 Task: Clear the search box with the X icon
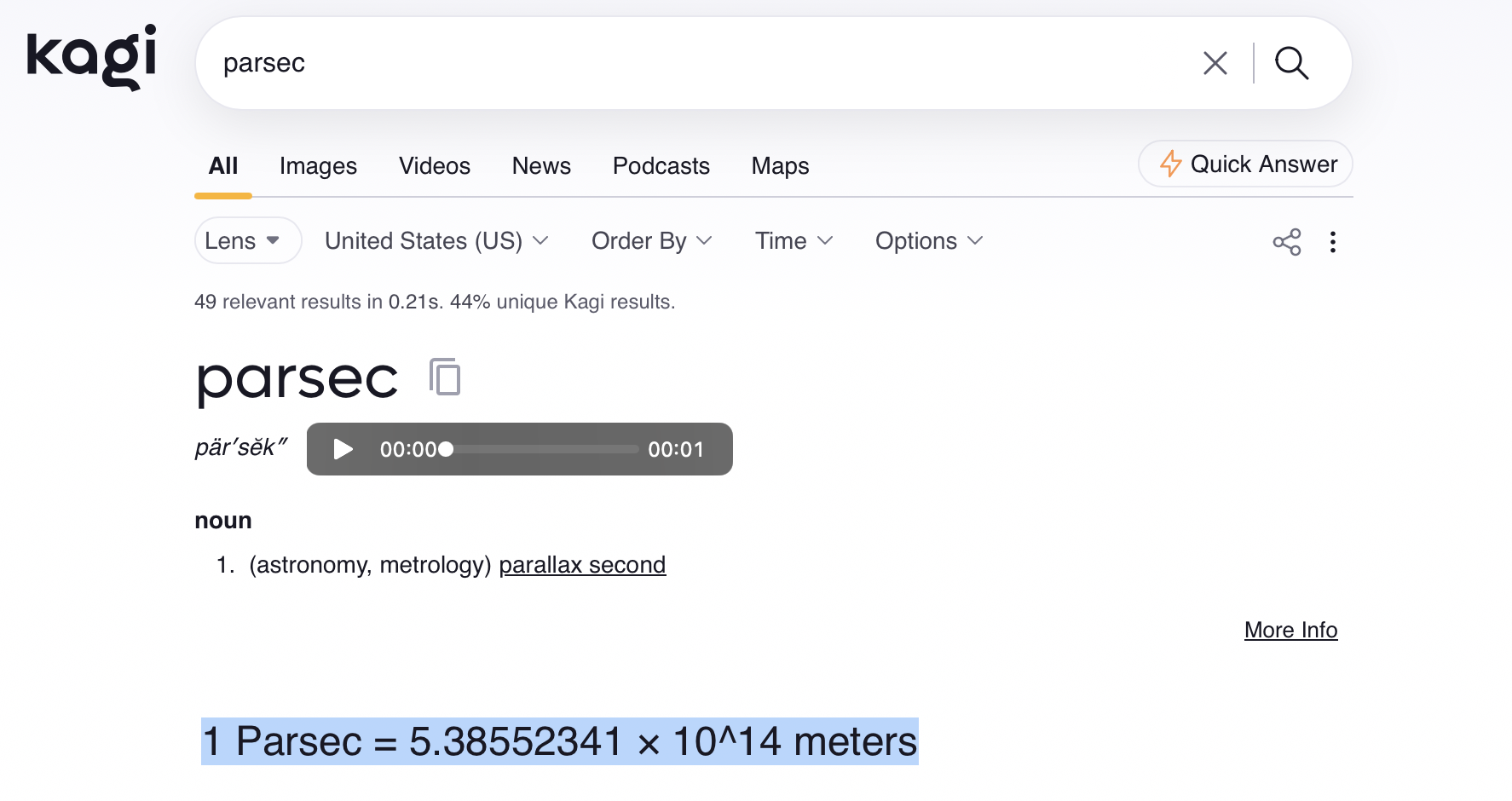[x=1215, y=63]
